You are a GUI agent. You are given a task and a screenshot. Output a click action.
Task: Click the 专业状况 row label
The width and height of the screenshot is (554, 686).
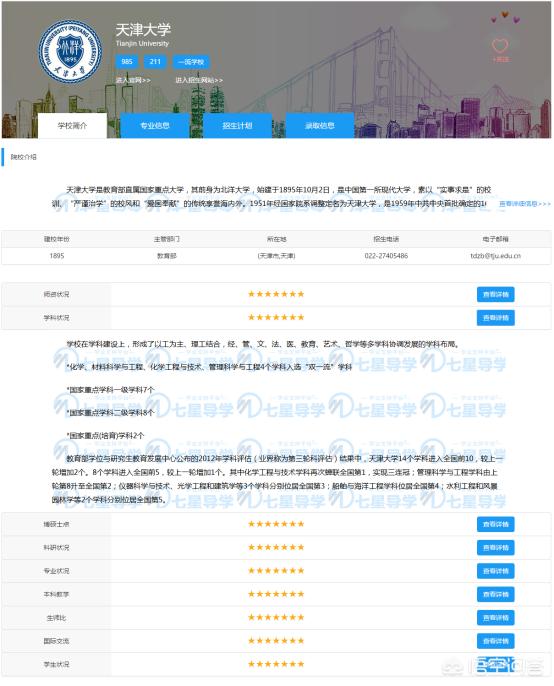[x=56, y=571]
